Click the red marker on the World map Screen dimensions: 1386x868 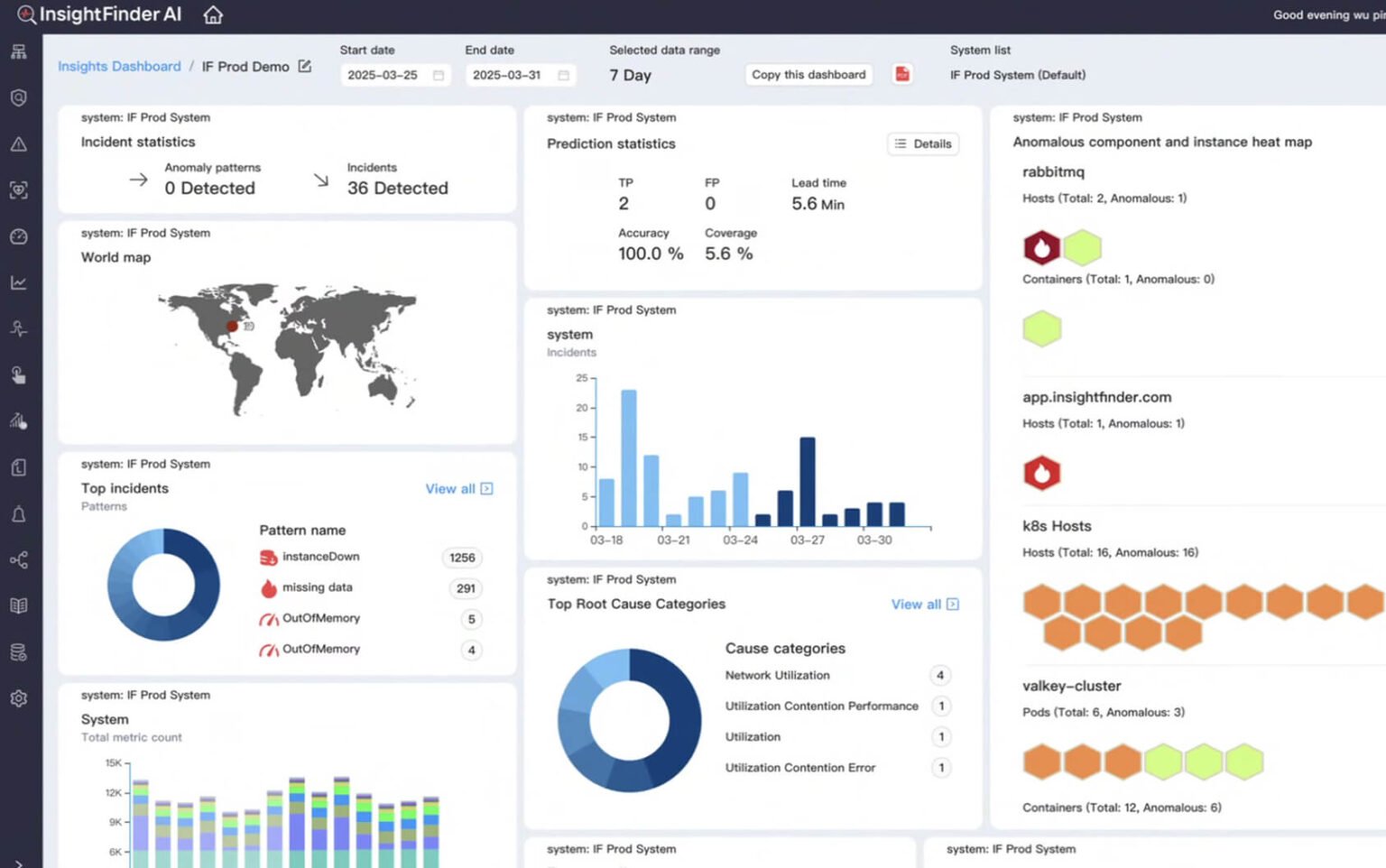coord(232,327)
